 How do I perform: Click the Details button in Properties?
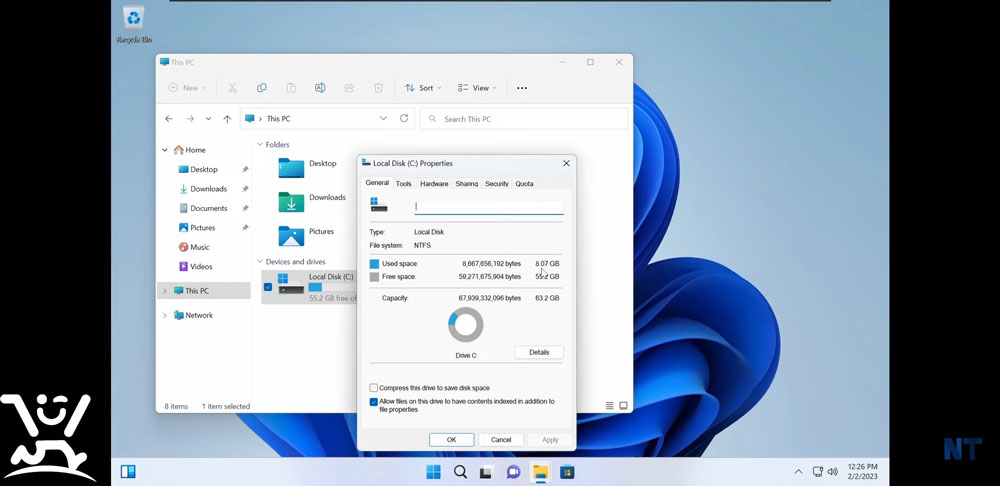[539, 352]
